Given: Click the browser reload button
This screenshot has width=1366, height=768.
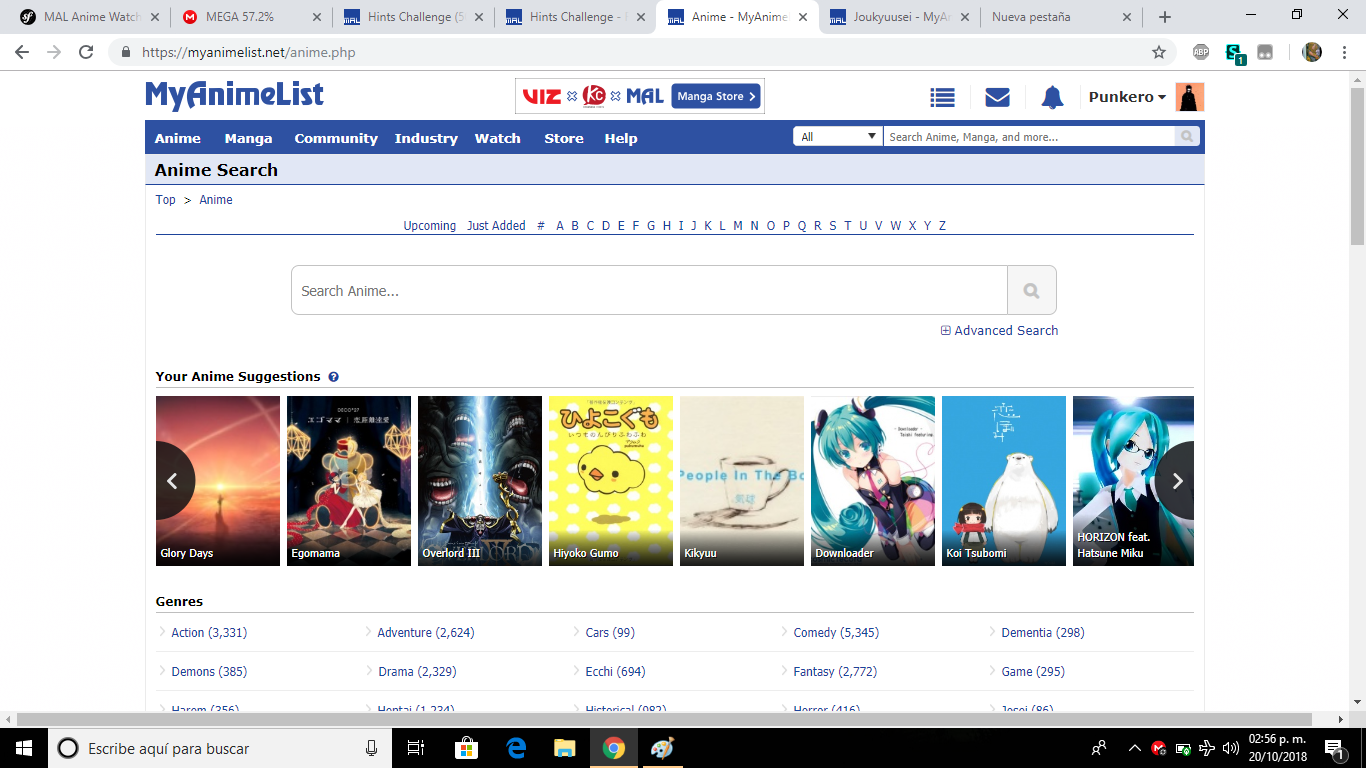Looking at the screenshot, I should (86, 52).
